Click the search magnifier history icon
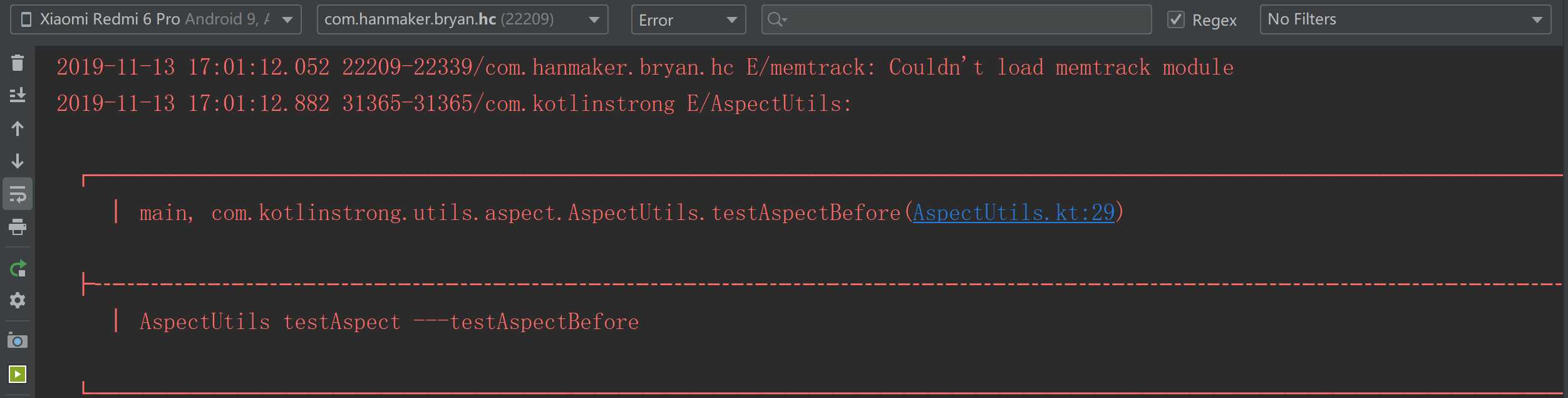This screenshot has height=398, width=1568. 777,19
